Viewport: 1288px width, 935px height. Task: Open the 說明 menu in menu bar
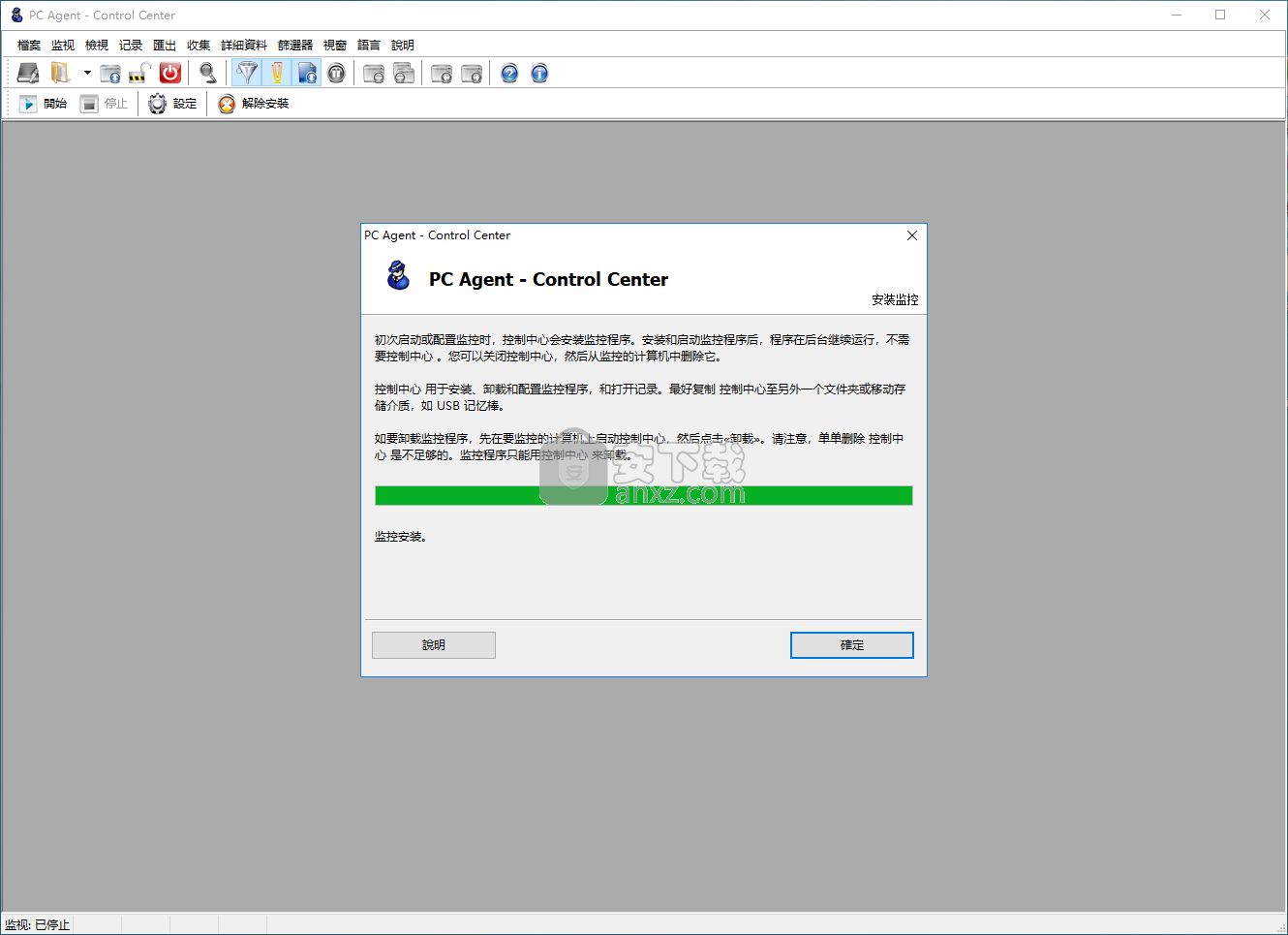pyautogui.click(x=403, y=46)
